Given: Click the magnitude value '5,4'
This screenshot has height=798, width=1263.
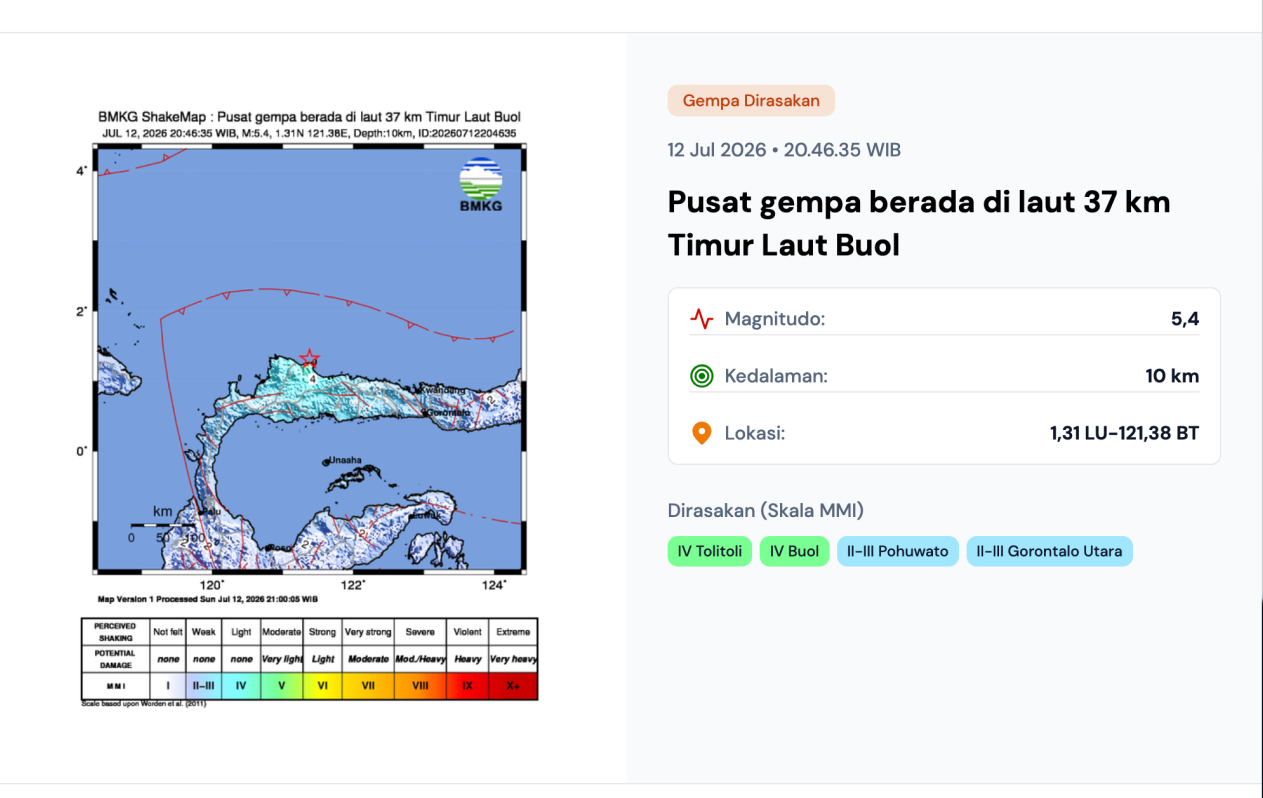Looking at the screenshot, I should pos(1185,319).
